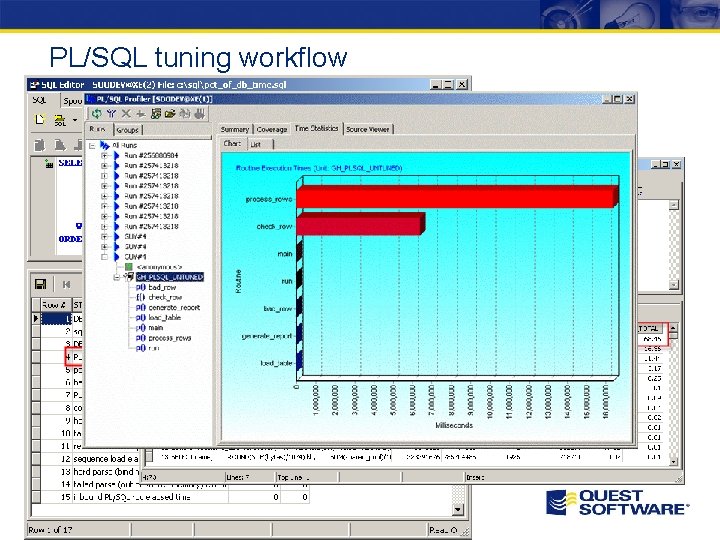Click the green properties icon in Profiler toolbar
Screen dimensions: 720x540
pyautogui.click(x=156, y=113)
